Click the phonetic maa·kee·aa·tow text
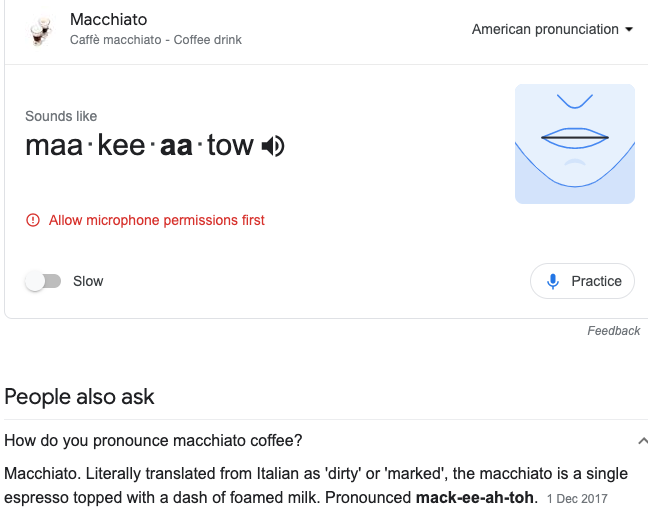 [x=139, y=146]
